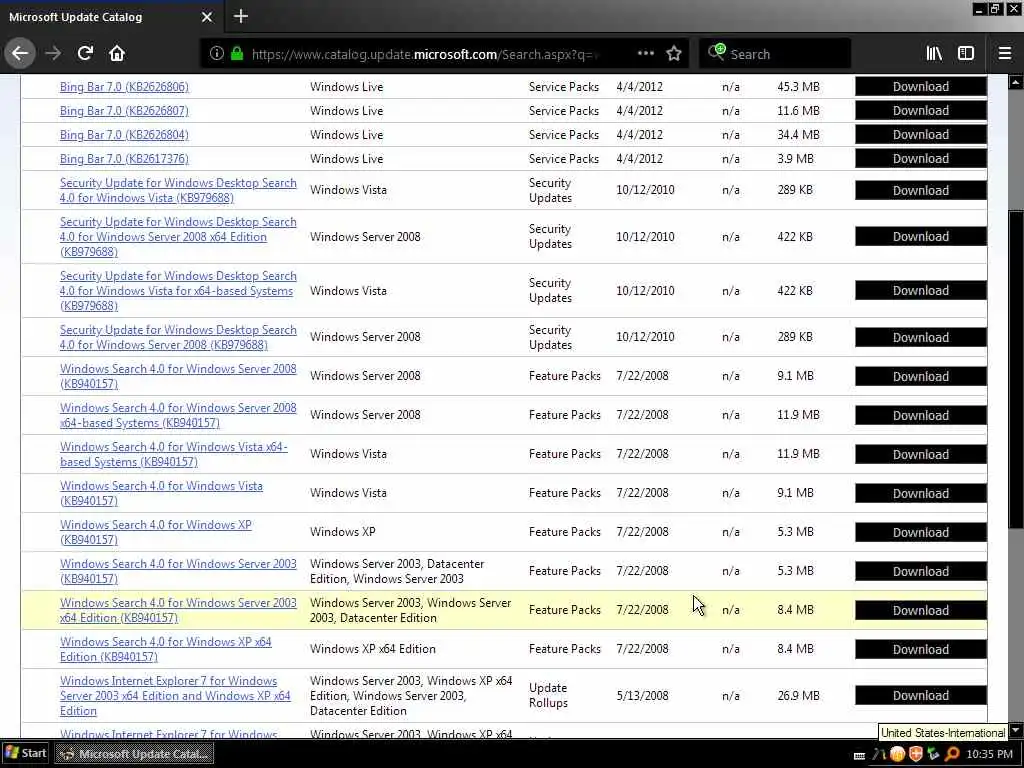Show site information icon in address bar
Viewport: 1024px width, 768px height.
(217, 54)
